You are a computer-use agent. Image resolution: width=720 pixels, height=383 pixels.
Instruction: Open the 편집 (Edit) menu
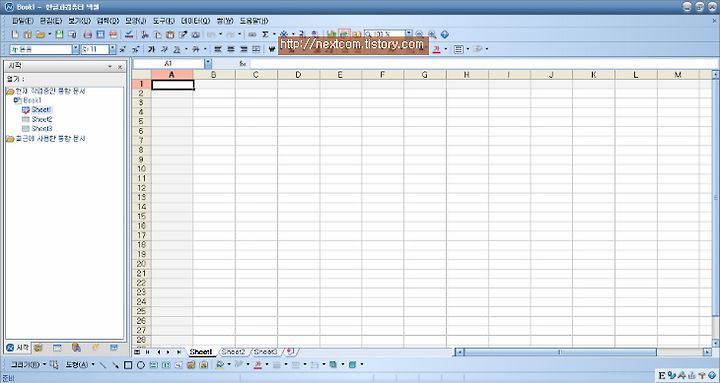point(51,21)
